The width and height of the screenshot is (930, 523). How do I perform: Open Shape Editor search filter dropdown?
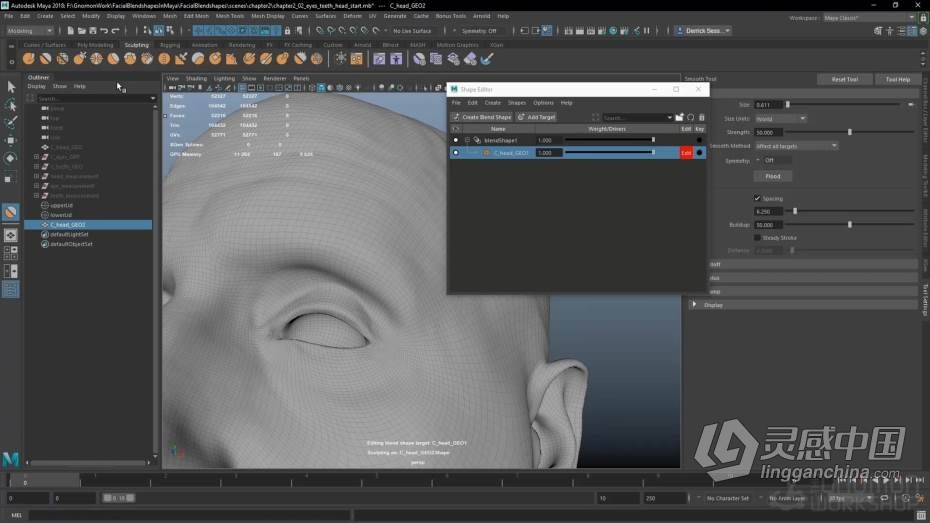pyautogui.click(x=670, y=117)
